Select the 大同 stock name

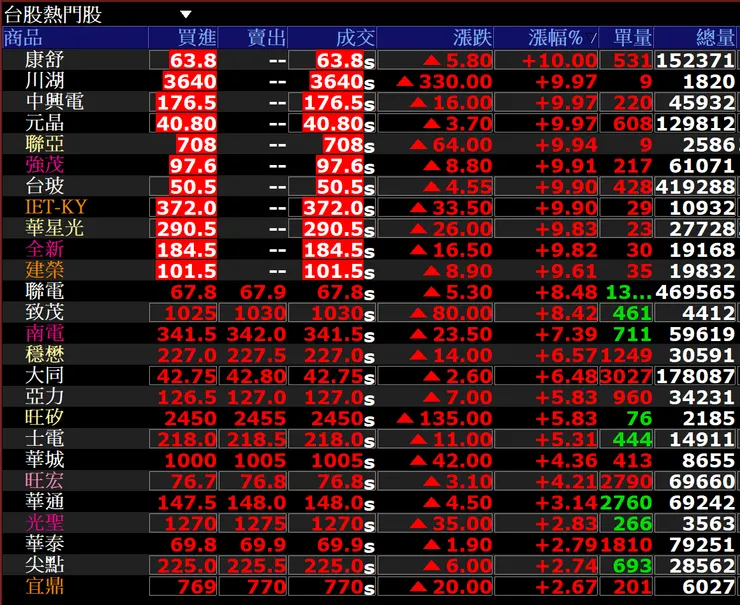point(44,376)
